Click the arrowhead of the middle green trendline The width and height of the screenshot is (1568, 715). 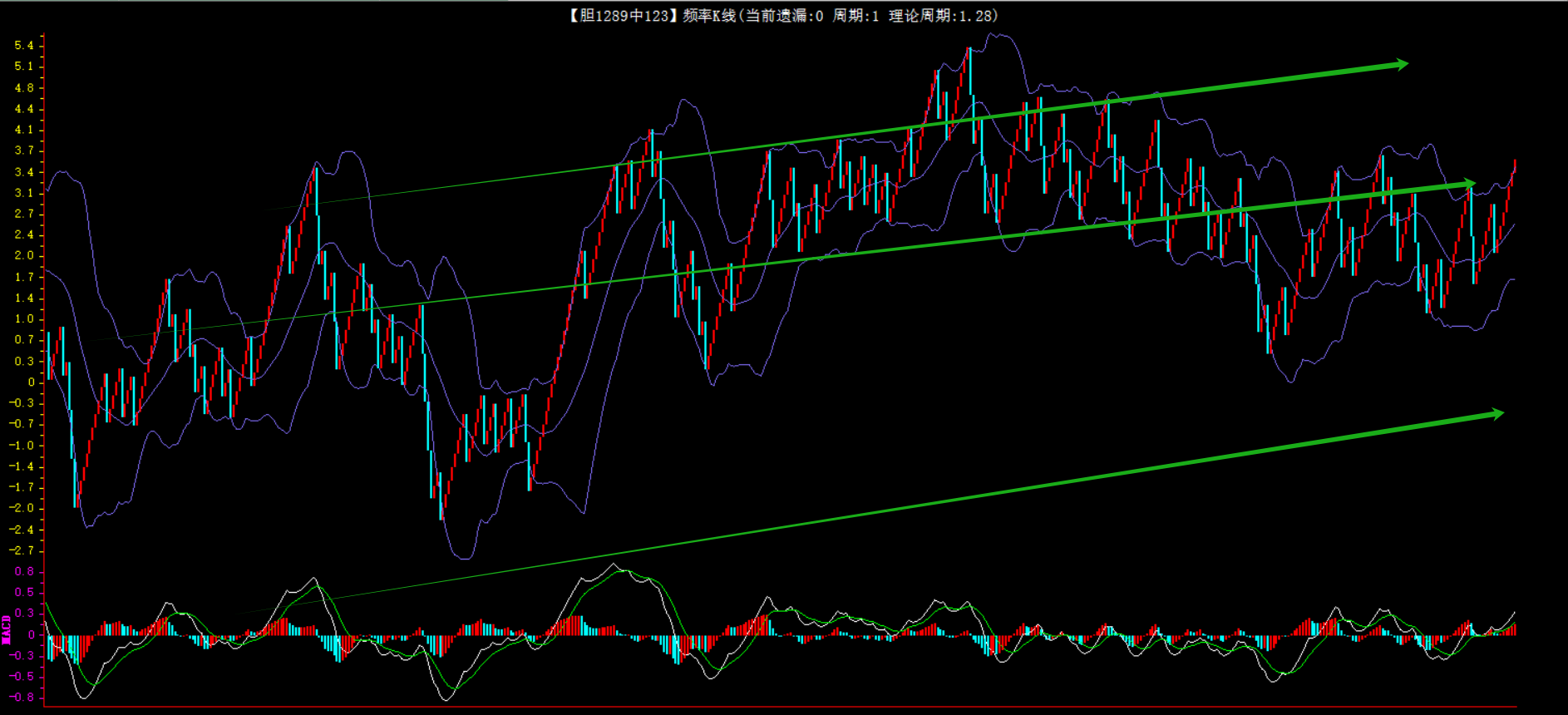1470,184
